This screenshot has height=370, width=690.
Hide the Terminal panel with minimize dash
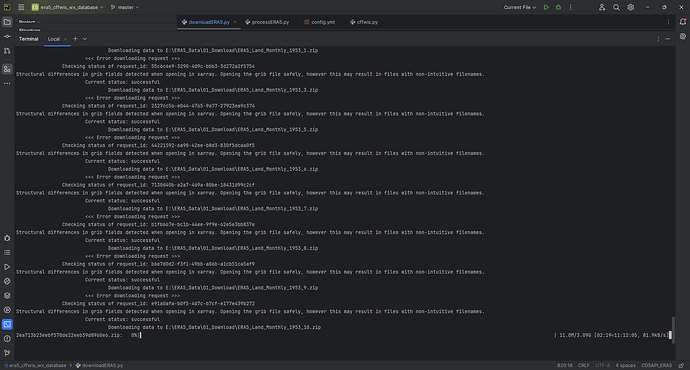coord(668,39)
